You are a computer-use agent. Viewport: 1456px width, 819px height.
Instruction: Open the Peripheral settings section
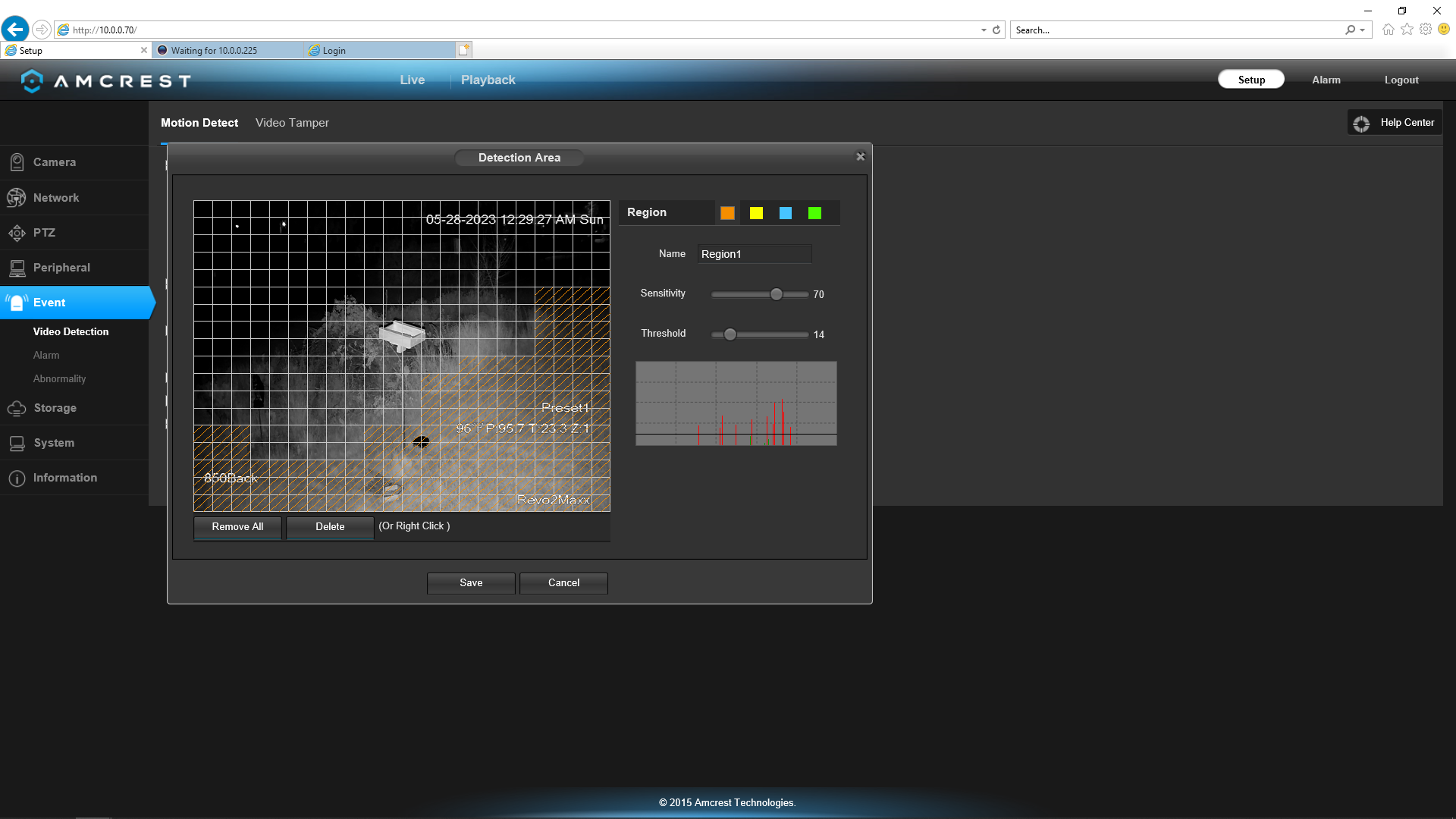tap(74, 268)
